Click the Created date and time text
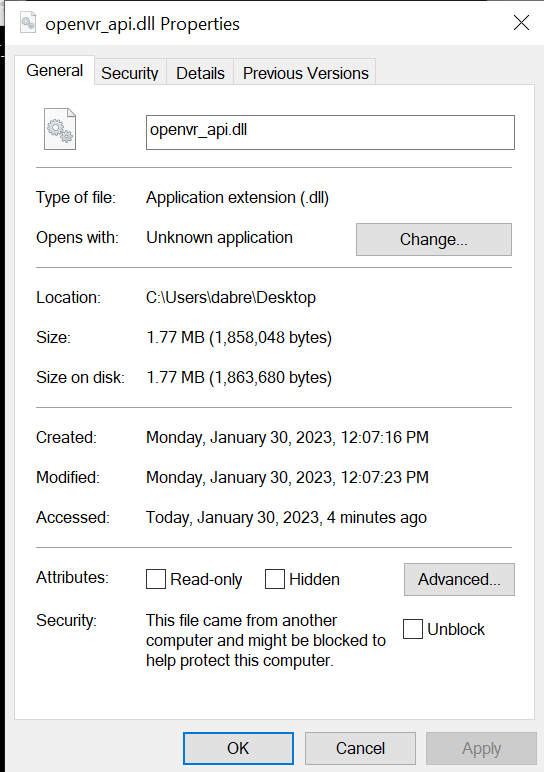Viewport: 544px width, 772px height. [x=287, y=437]
